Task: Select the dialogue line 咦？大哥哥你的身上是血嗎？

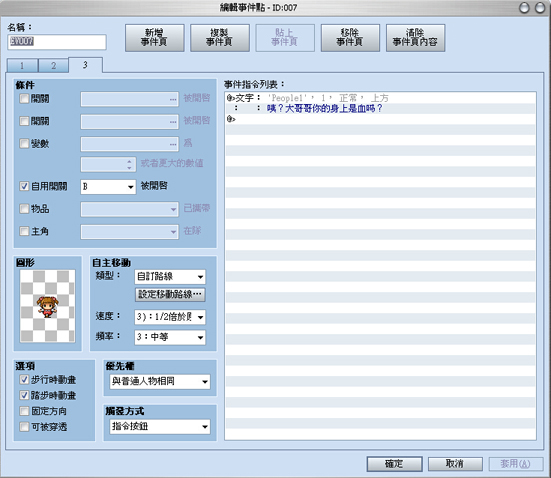Action: click(x=381, y=108)
